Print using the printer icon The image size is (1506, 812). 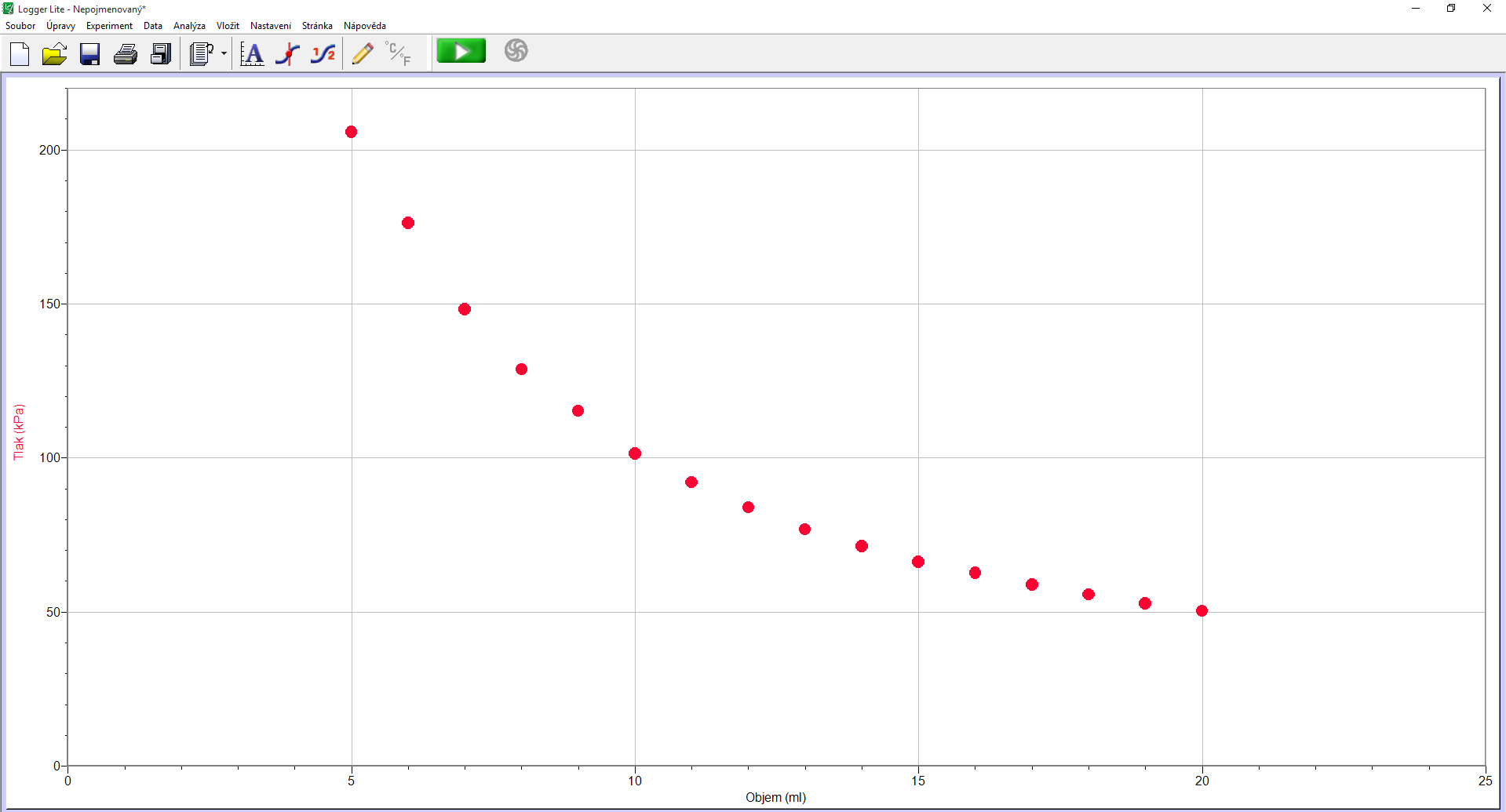[x=126, y=54]
